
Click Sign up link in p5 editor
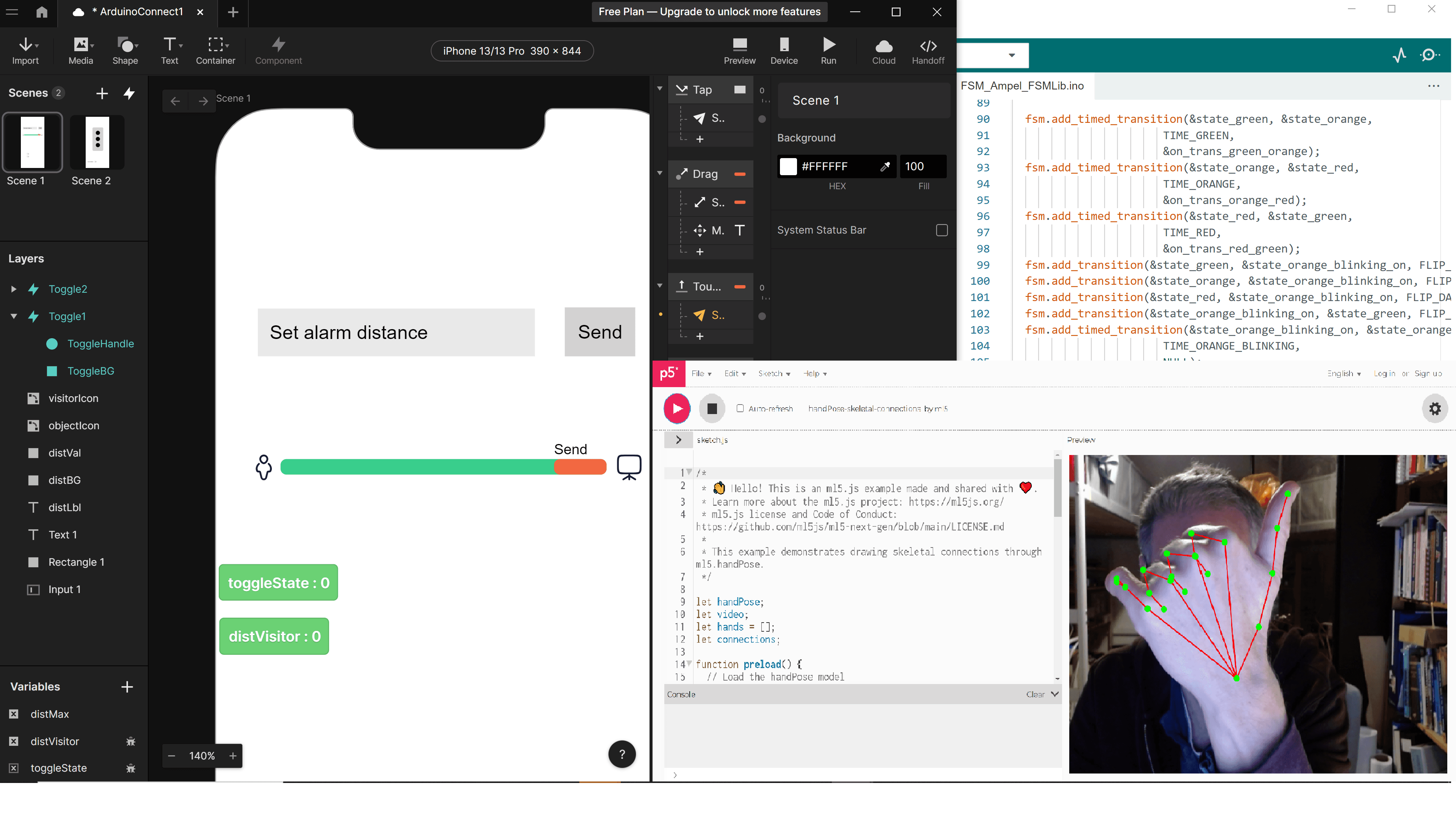tap(1428, 373)
